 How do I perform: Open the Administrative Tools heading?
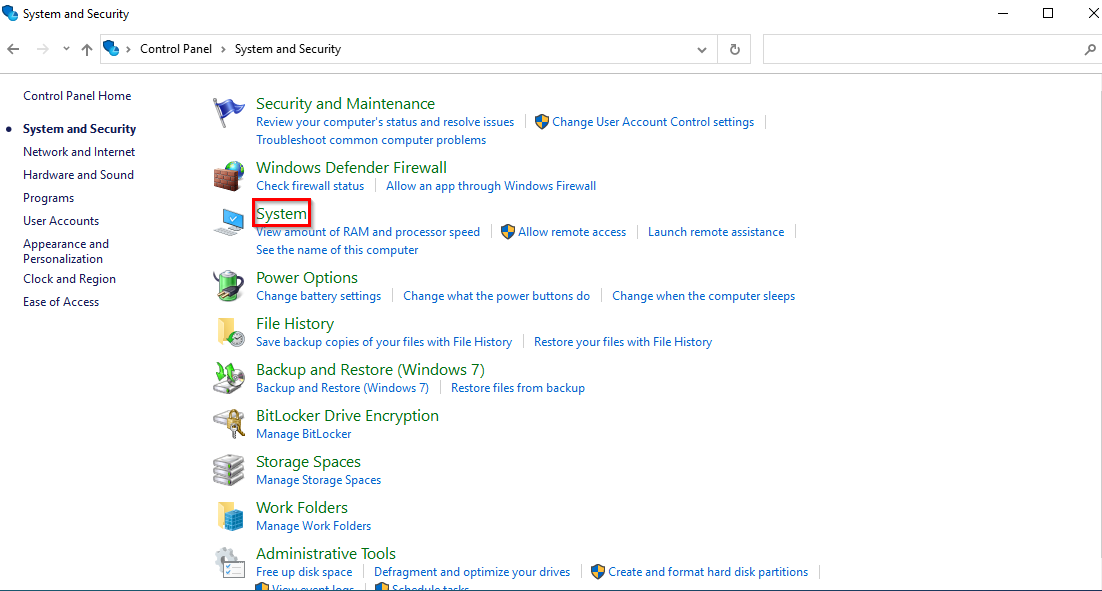point(325,554)
